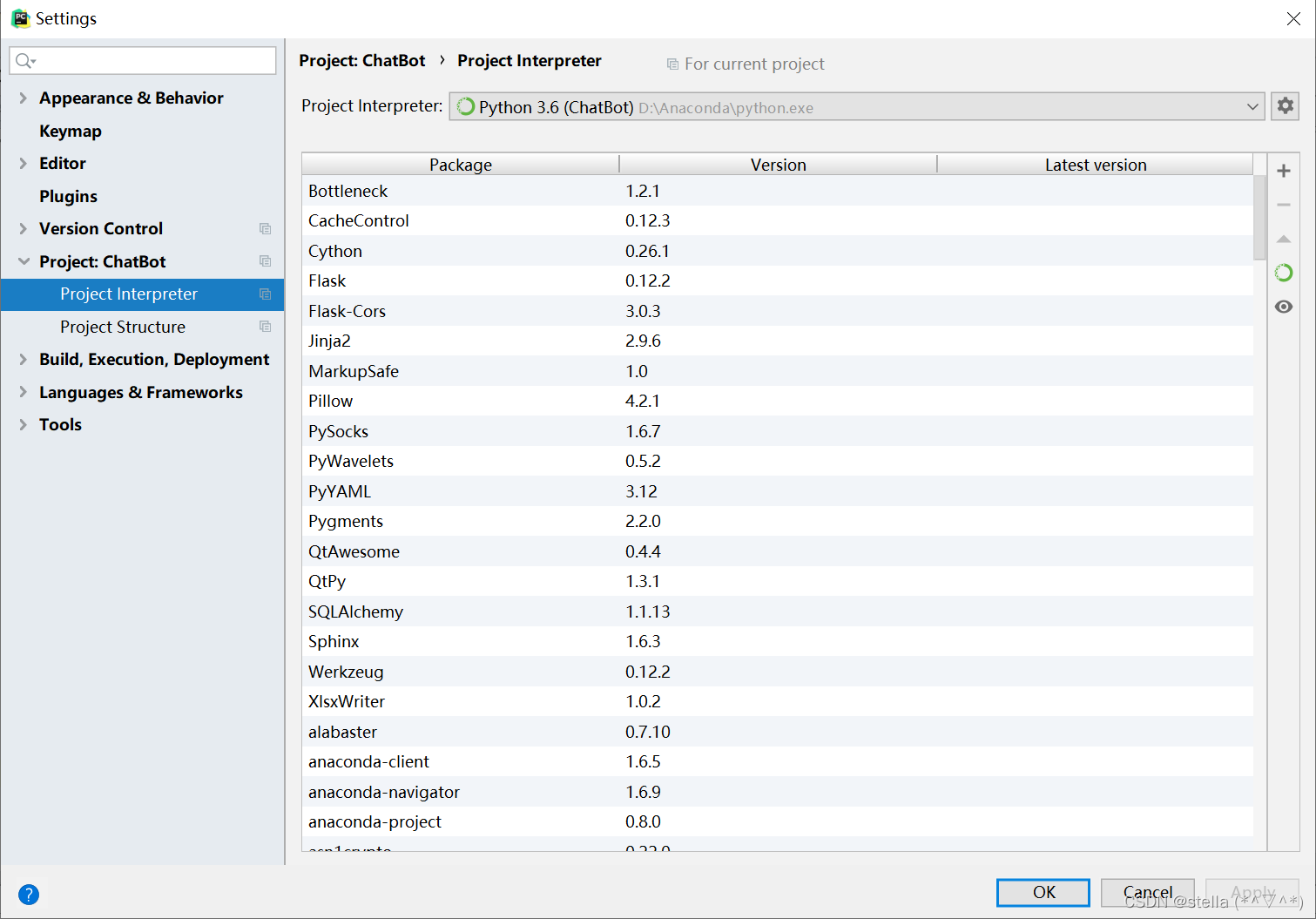The width and height of the screenshot is (1316, 919).
Task: Click the Cancel button
Action: pos(1147,892)
